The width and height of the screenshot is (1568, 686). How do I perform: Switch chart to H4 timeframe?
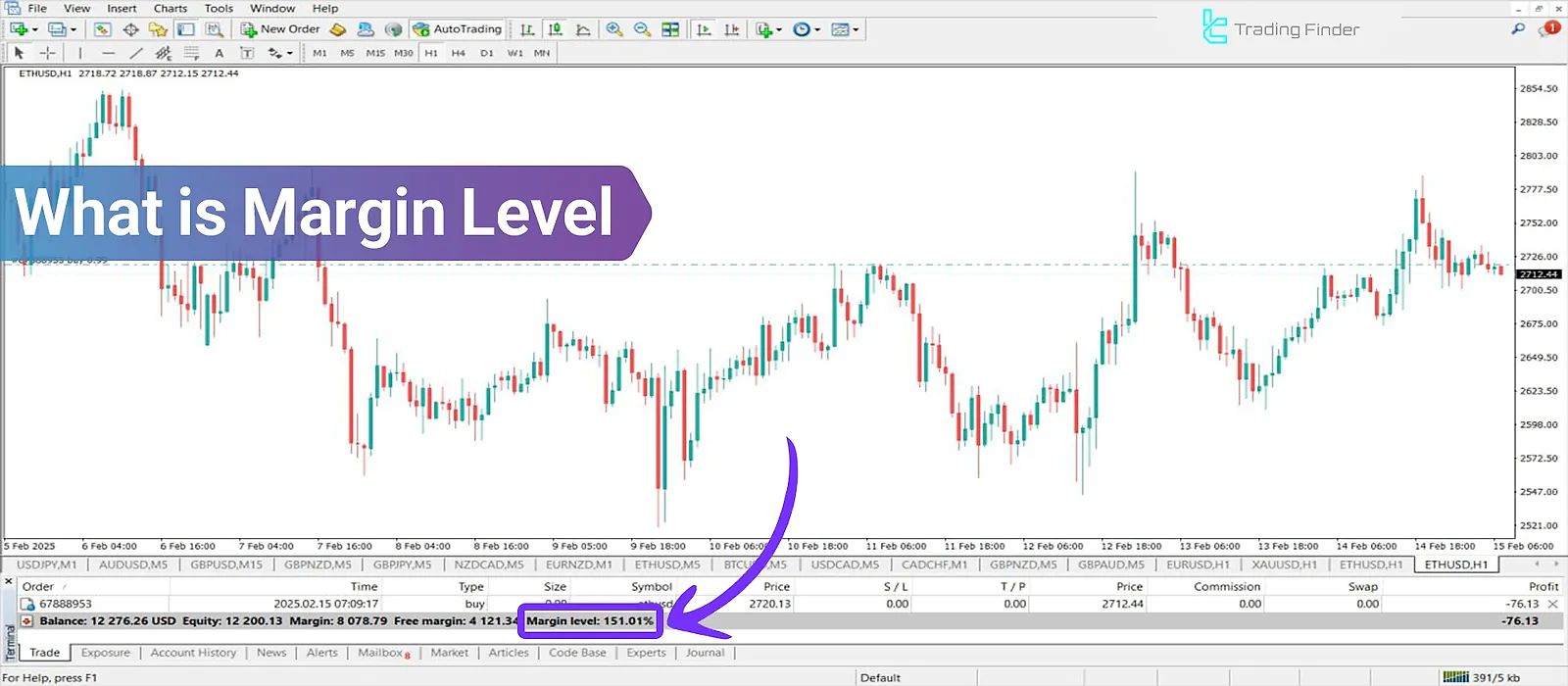coord(458,53)
